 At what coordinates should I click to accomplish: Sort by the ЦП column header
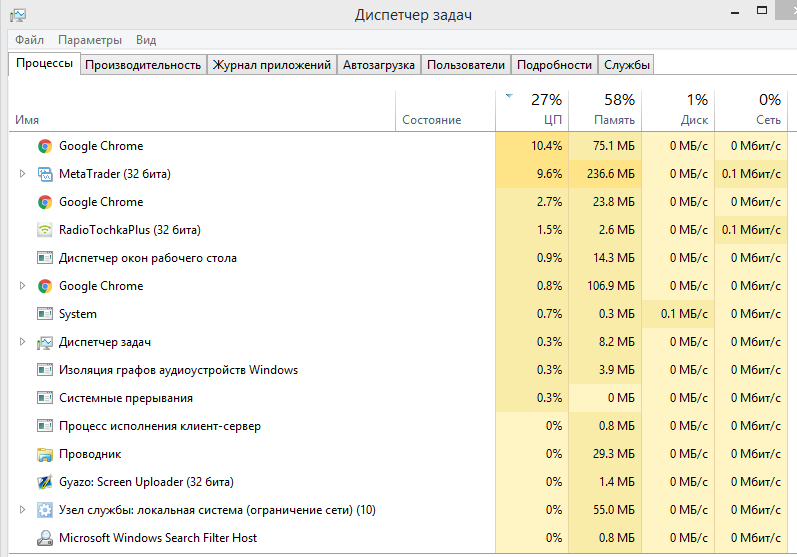(x=532, y=110)
